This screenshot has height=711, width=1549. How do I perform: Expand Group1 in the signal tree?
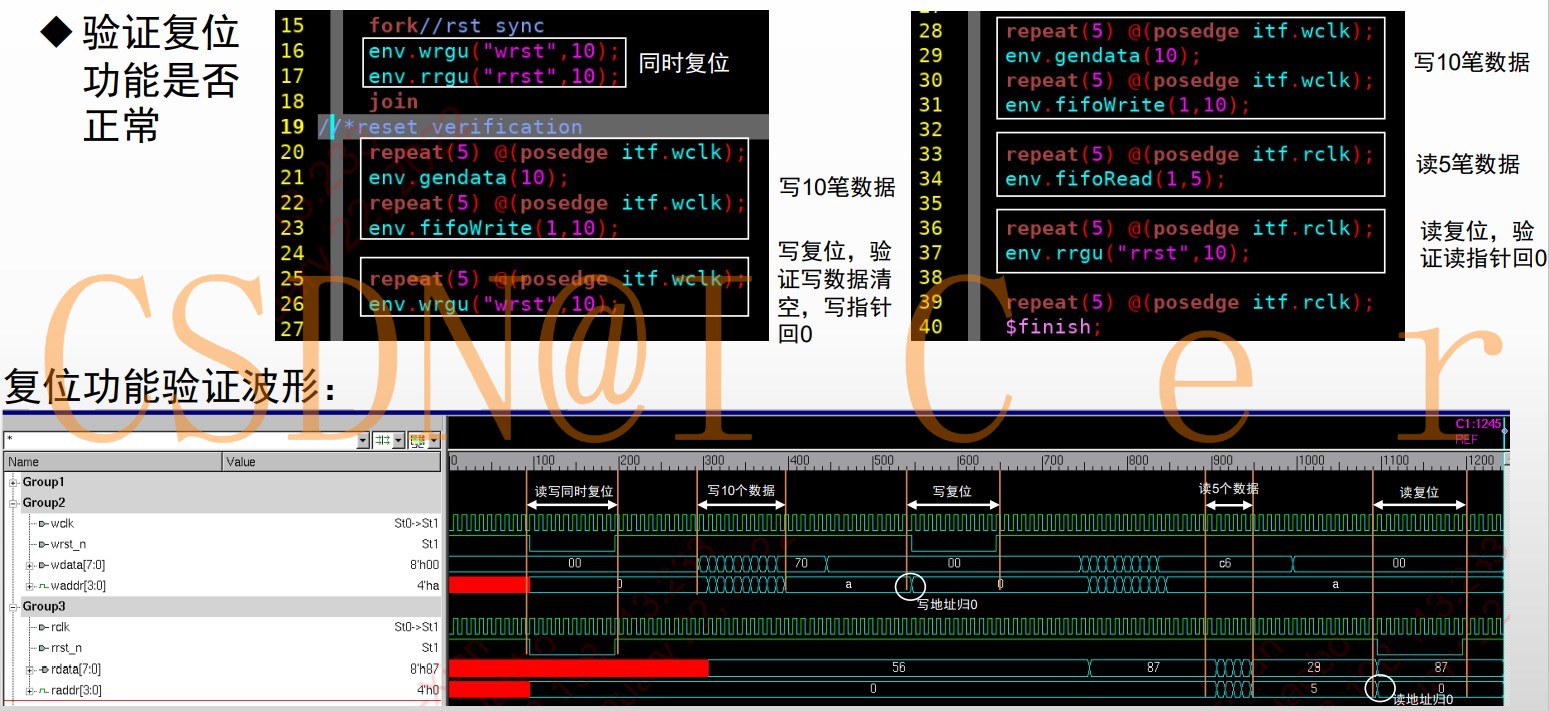pos(14,482)
